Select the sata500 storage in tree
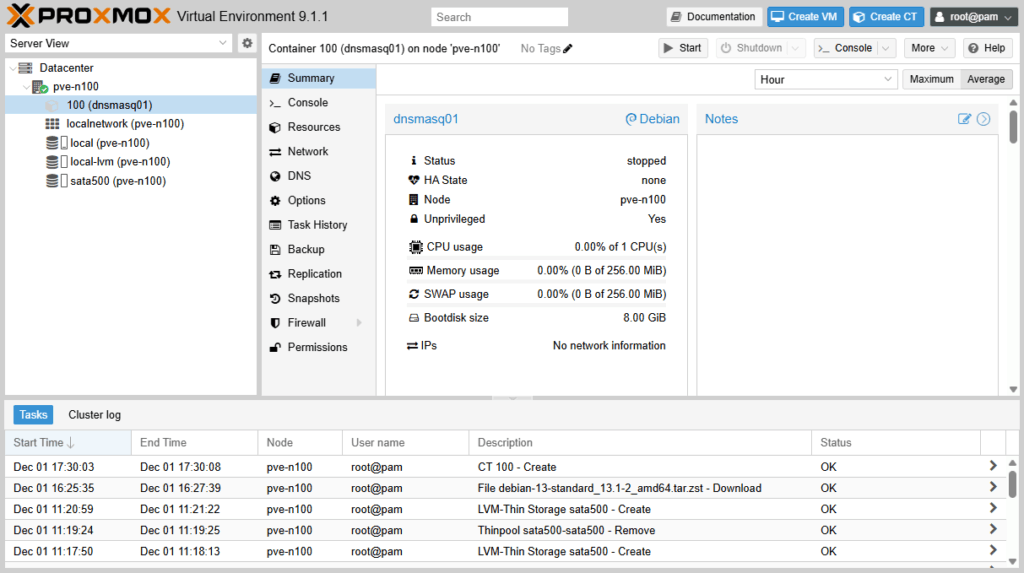The width and height of the screenshot is (1024, 573). (117, 181)
